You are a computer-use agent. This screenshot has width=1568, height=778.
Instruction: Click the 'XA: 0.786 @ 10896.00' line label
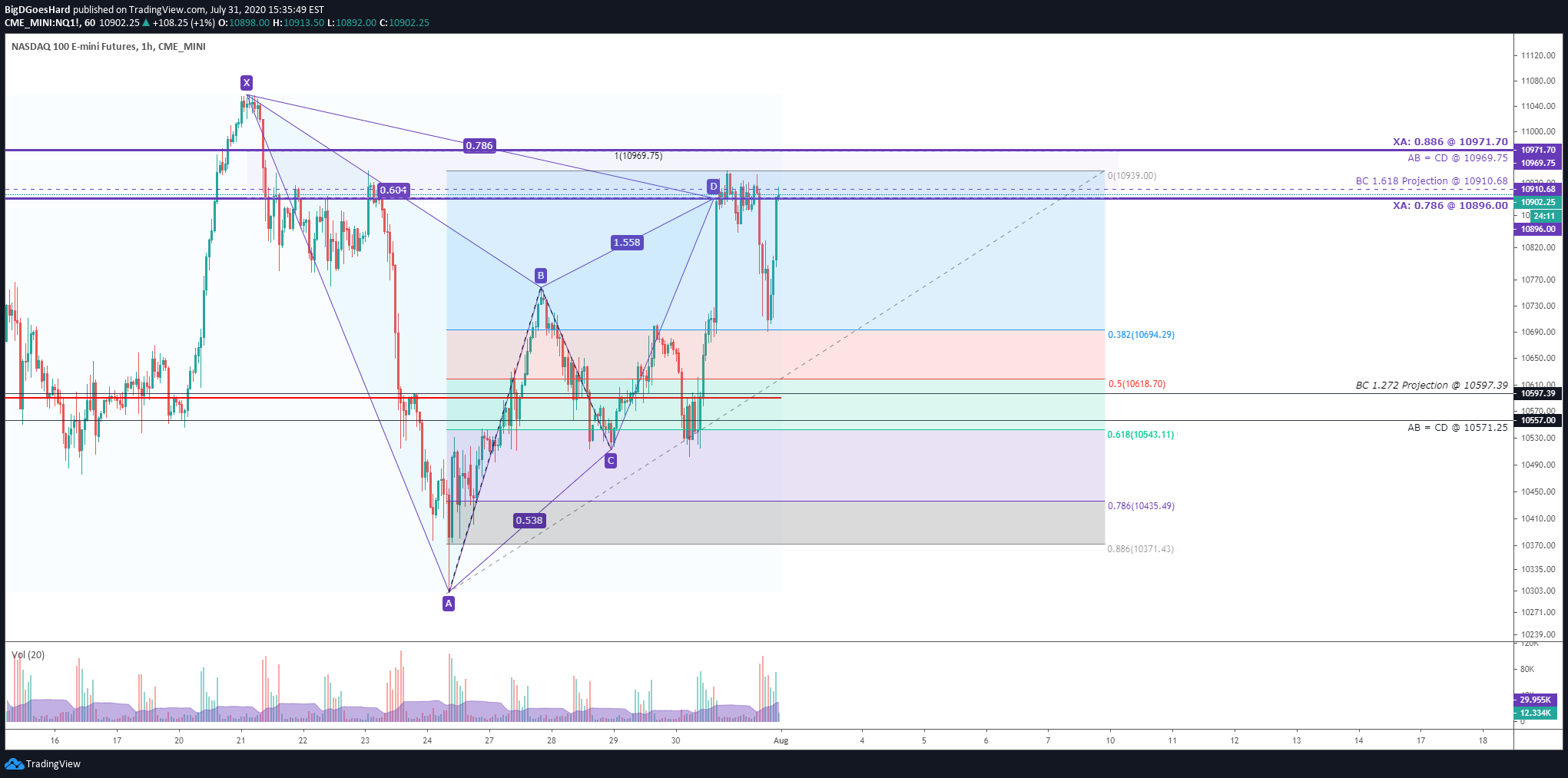tap(1450, 206)
